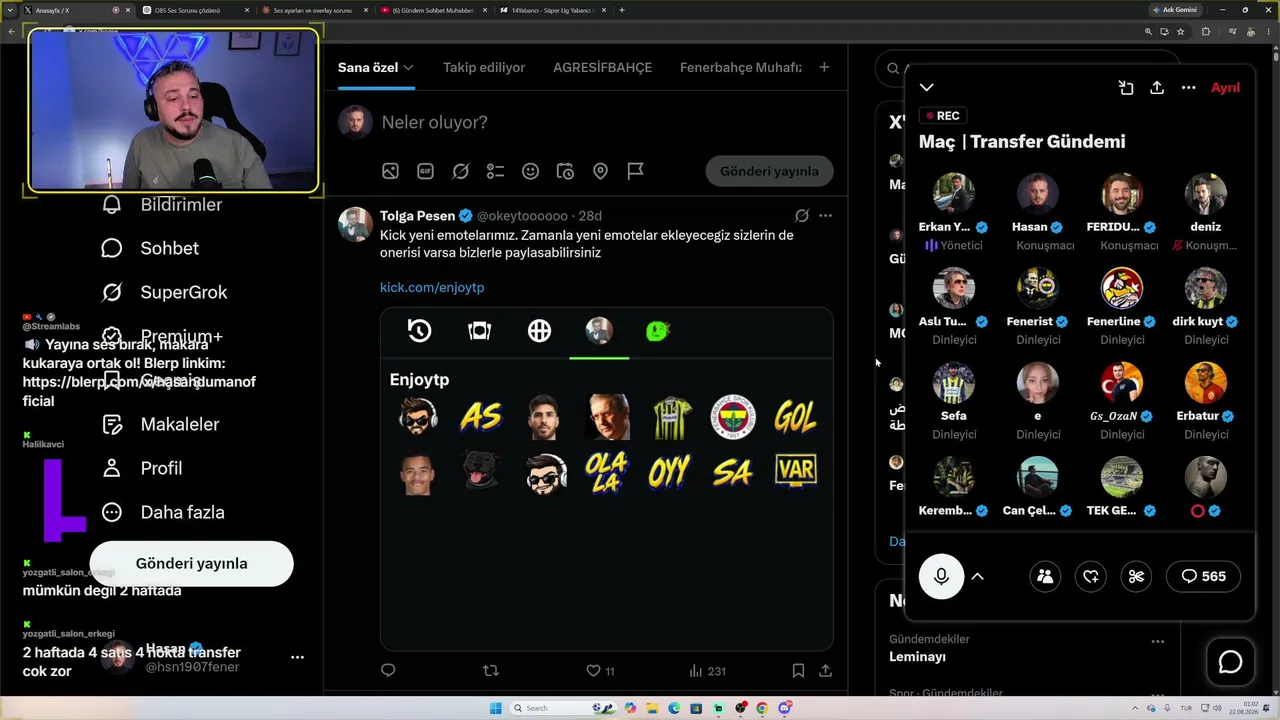This screenshot has width=1280, height=720.
Task: Click the sidebar Gönderi yayınla button
Action: 191,564
